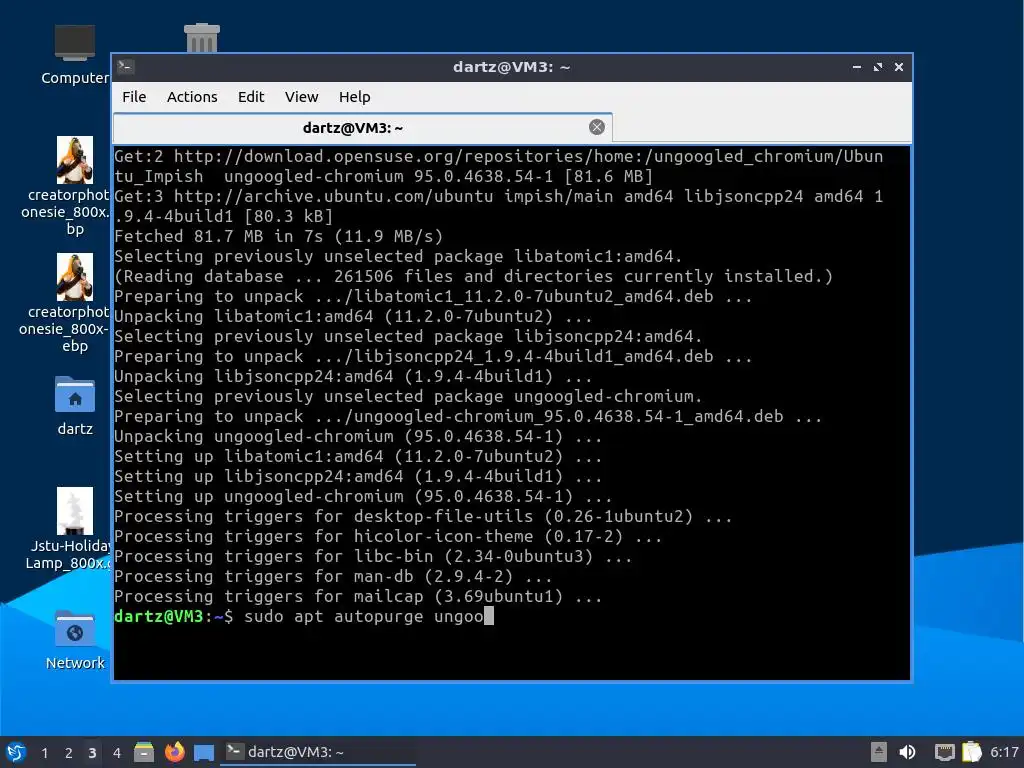
Task: Click 'Setting up ungoogled-chromium (95.0.4638.54-1)' line
Action: (x=363, y=496)
